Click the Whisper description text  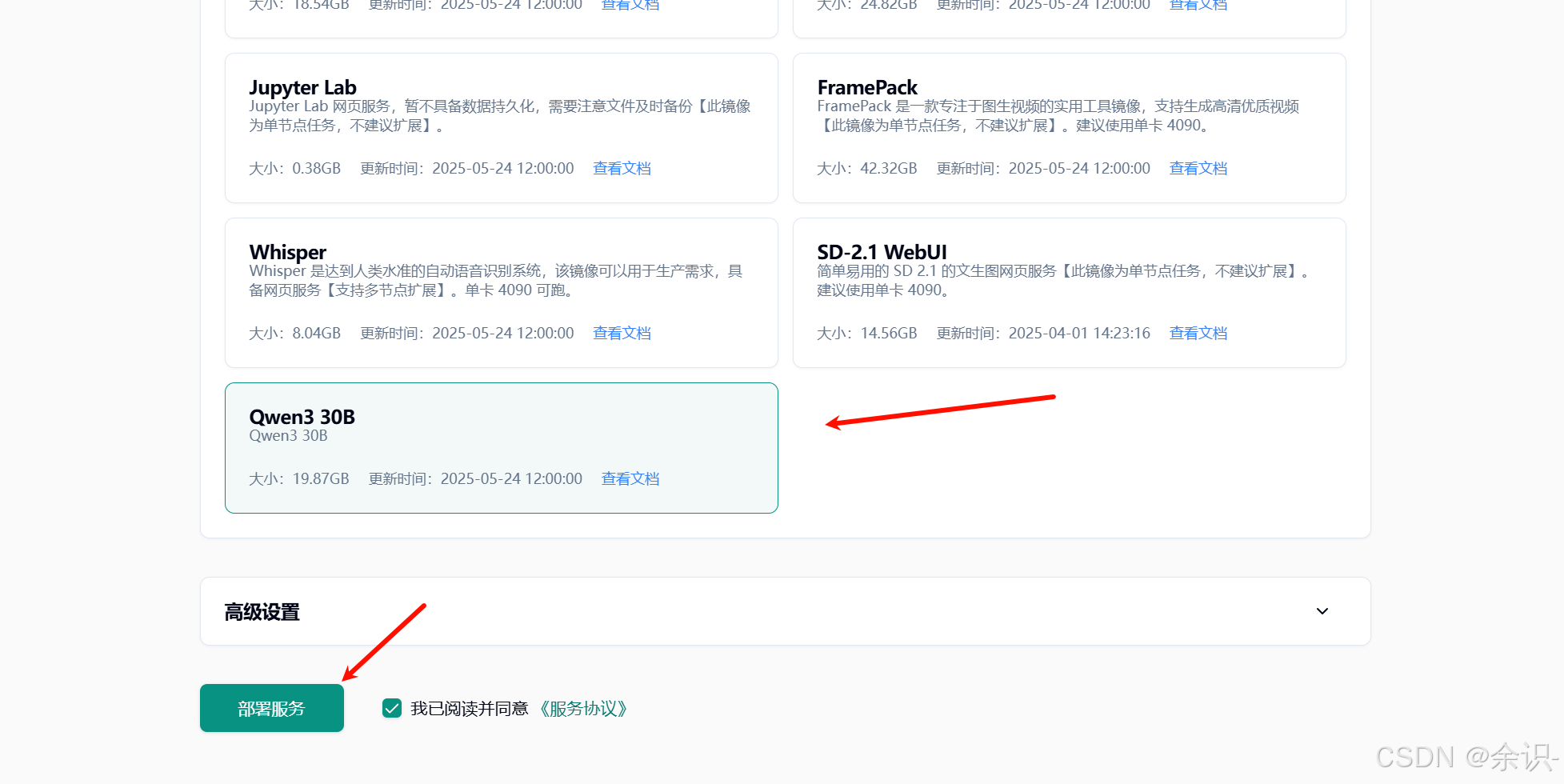click(x=496, y=281)
